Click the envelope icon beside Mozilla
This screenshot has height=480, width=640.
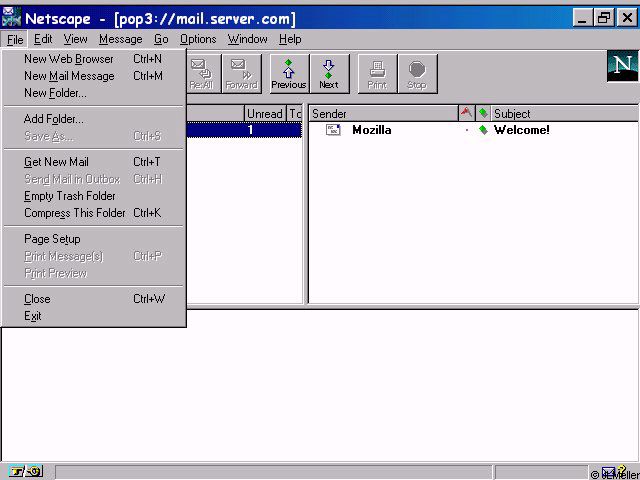[x=333, y=130]
